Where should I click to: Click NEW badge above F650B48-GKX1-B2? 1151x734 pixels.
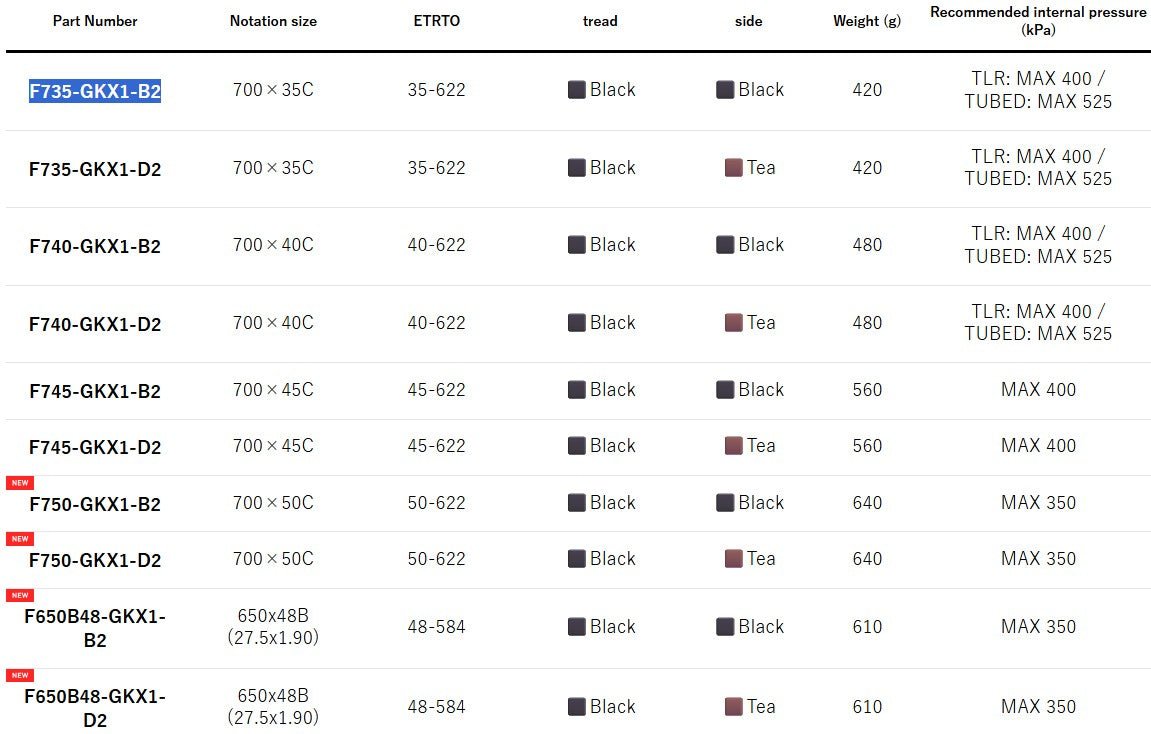20,595
